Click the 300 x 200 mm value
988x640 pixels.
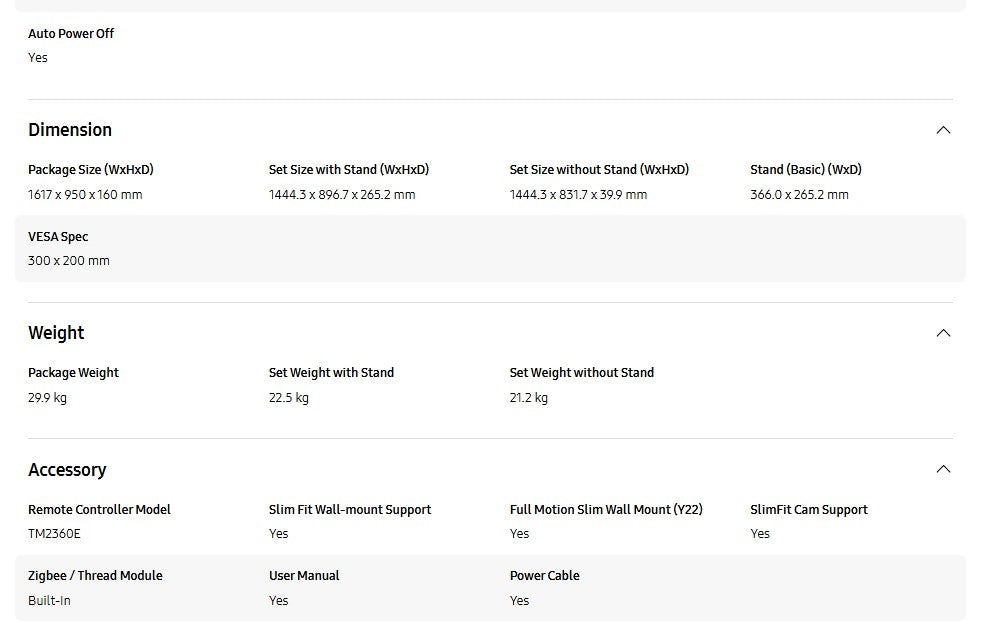click(69, 261)
